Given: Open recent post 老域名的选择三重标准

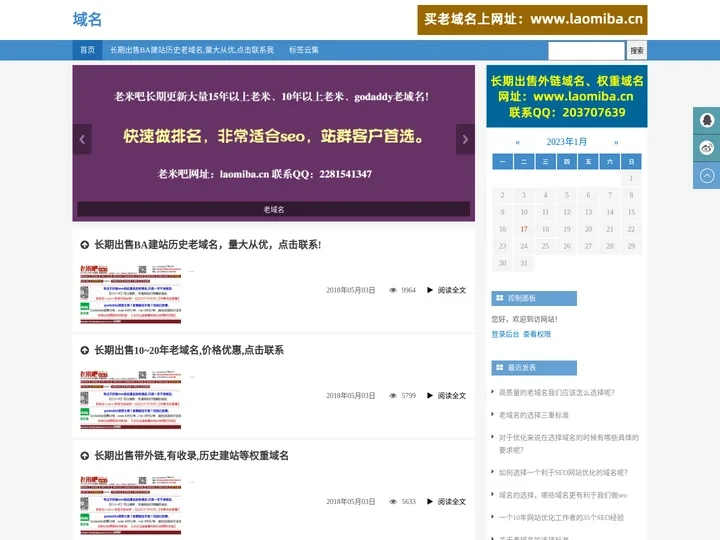Looking at the screenshot, I should [534, 415].
